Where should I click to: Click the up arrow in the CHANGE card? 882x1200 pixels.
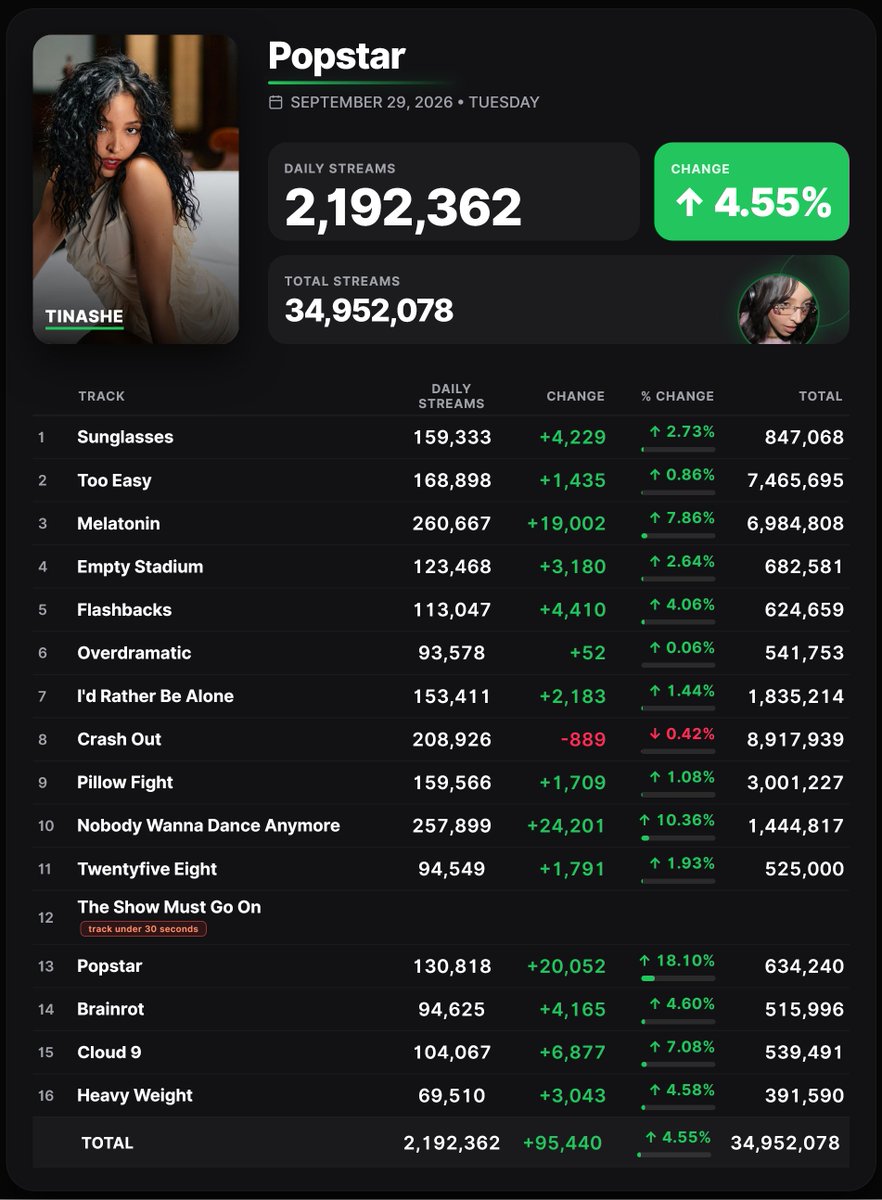tap(688, 204)
